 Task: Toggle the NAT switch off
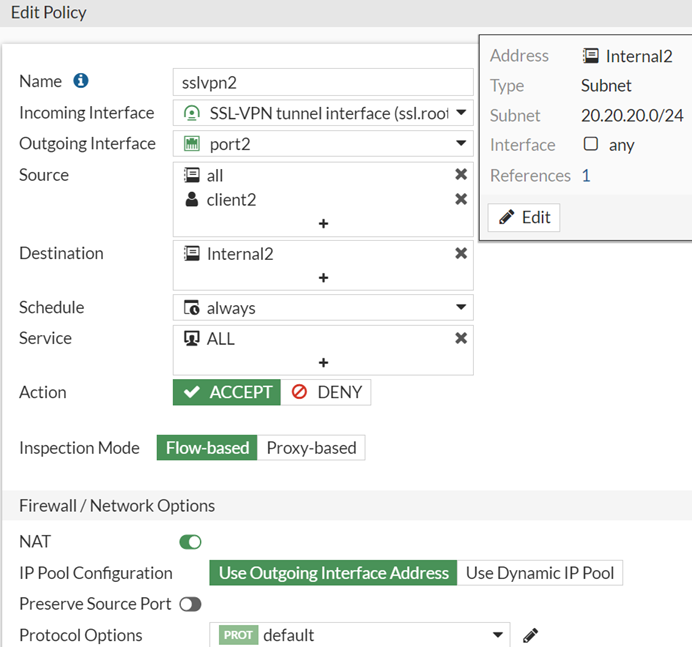190,542
